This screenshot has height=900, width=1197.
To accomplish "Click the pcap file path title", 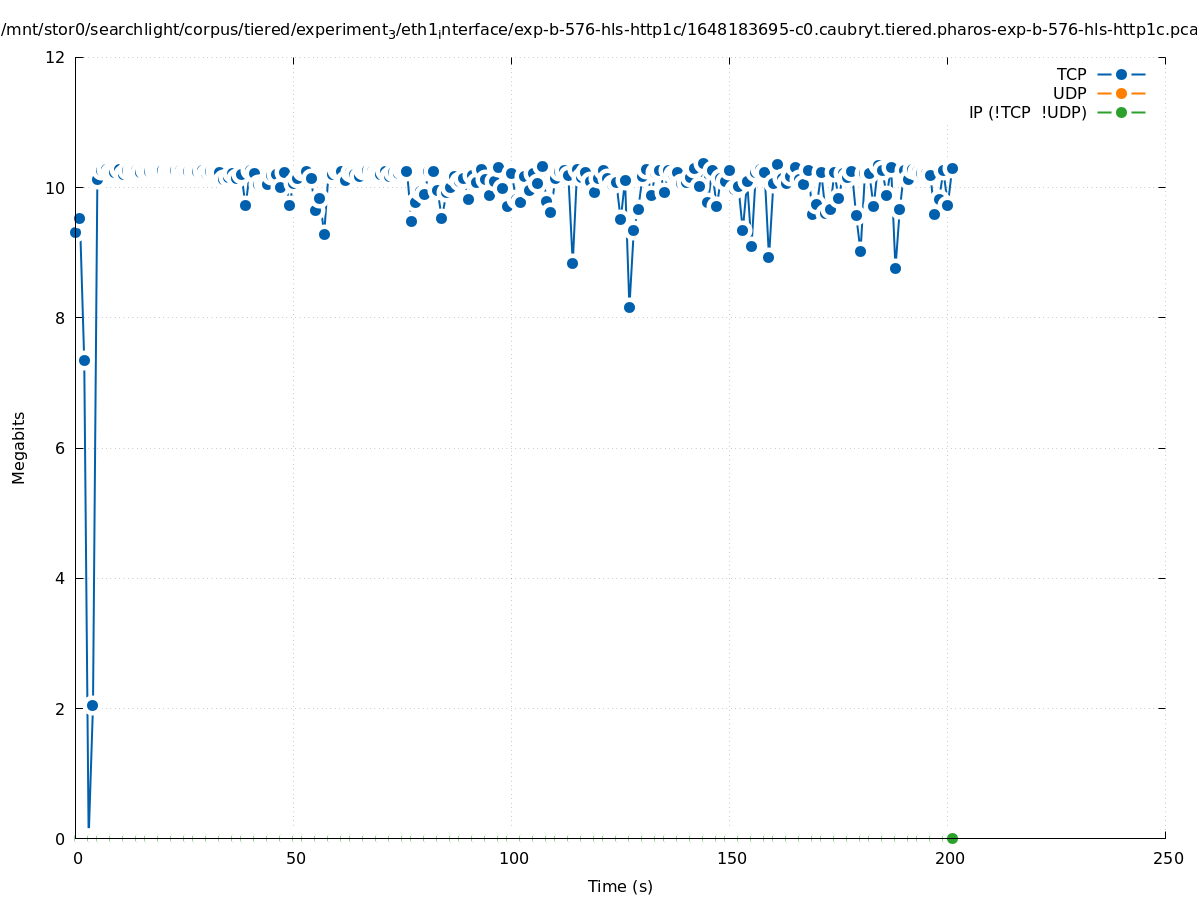I will [x=598, y=30].
